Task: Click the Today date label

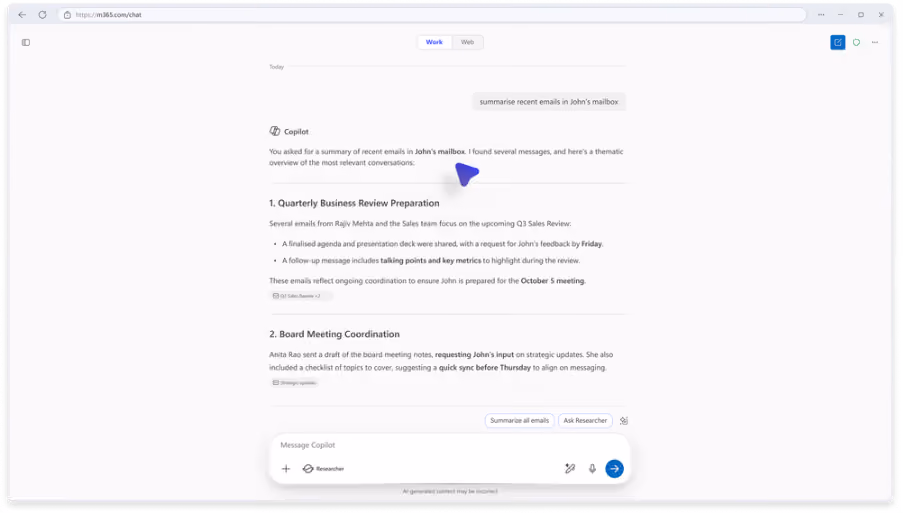Action: pos(276,67)
